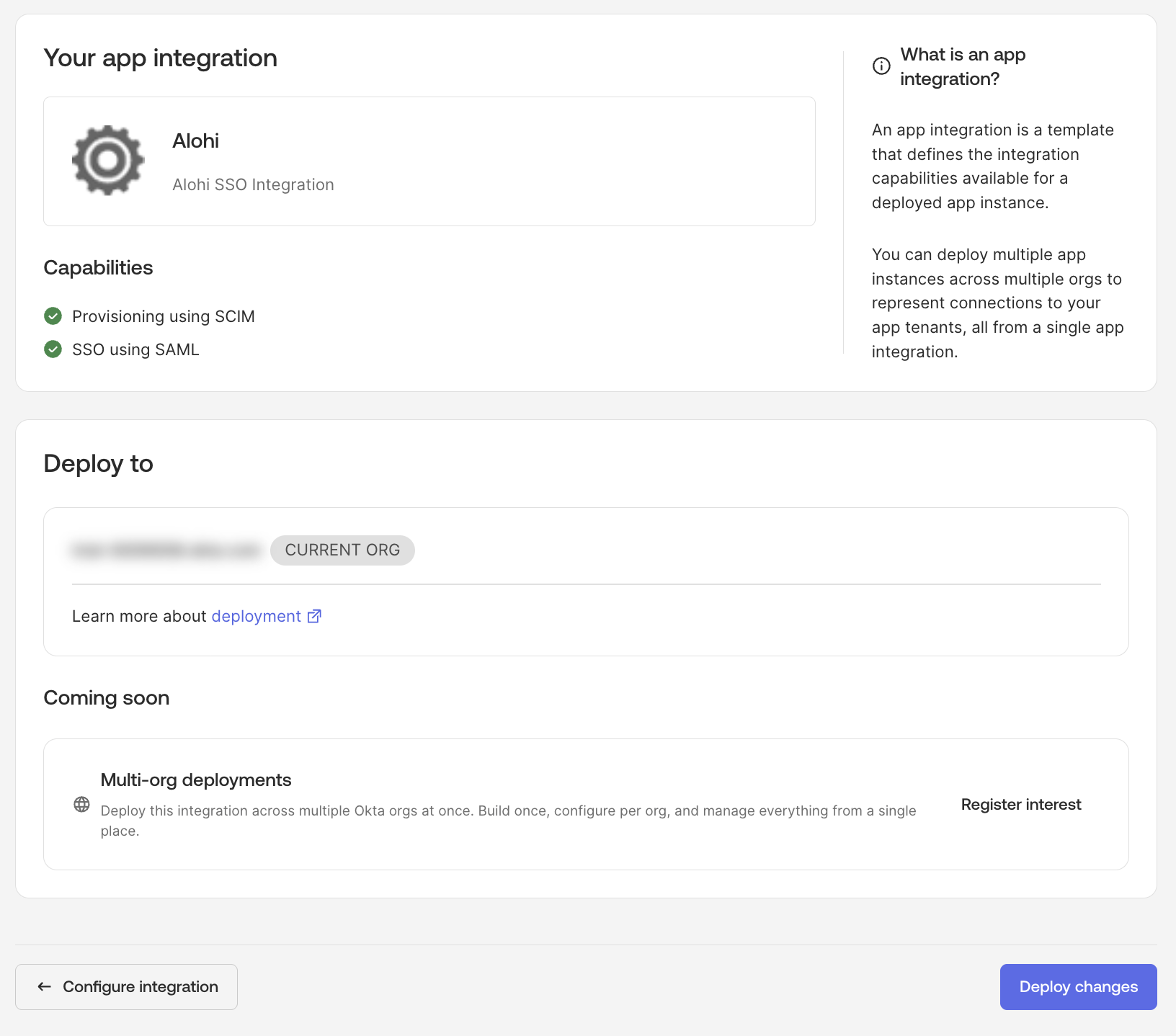1176x1036 pixels.
Task: Click the globe icon for Multi-org deployments
Action: (x=82, y=805)
